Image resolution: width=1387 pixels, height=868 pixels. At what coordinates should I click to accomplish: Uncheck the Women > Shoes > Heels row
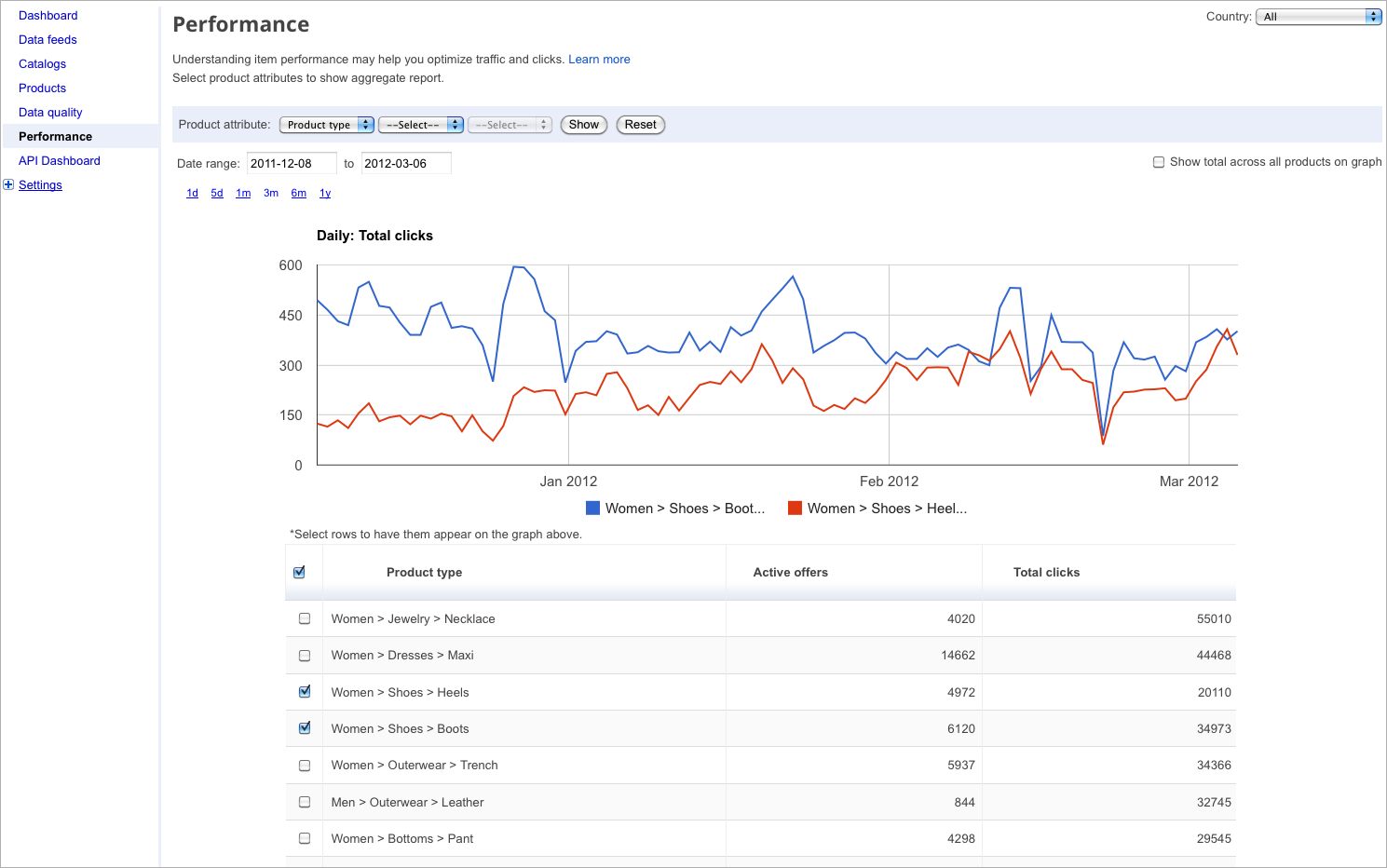(305, 691)
